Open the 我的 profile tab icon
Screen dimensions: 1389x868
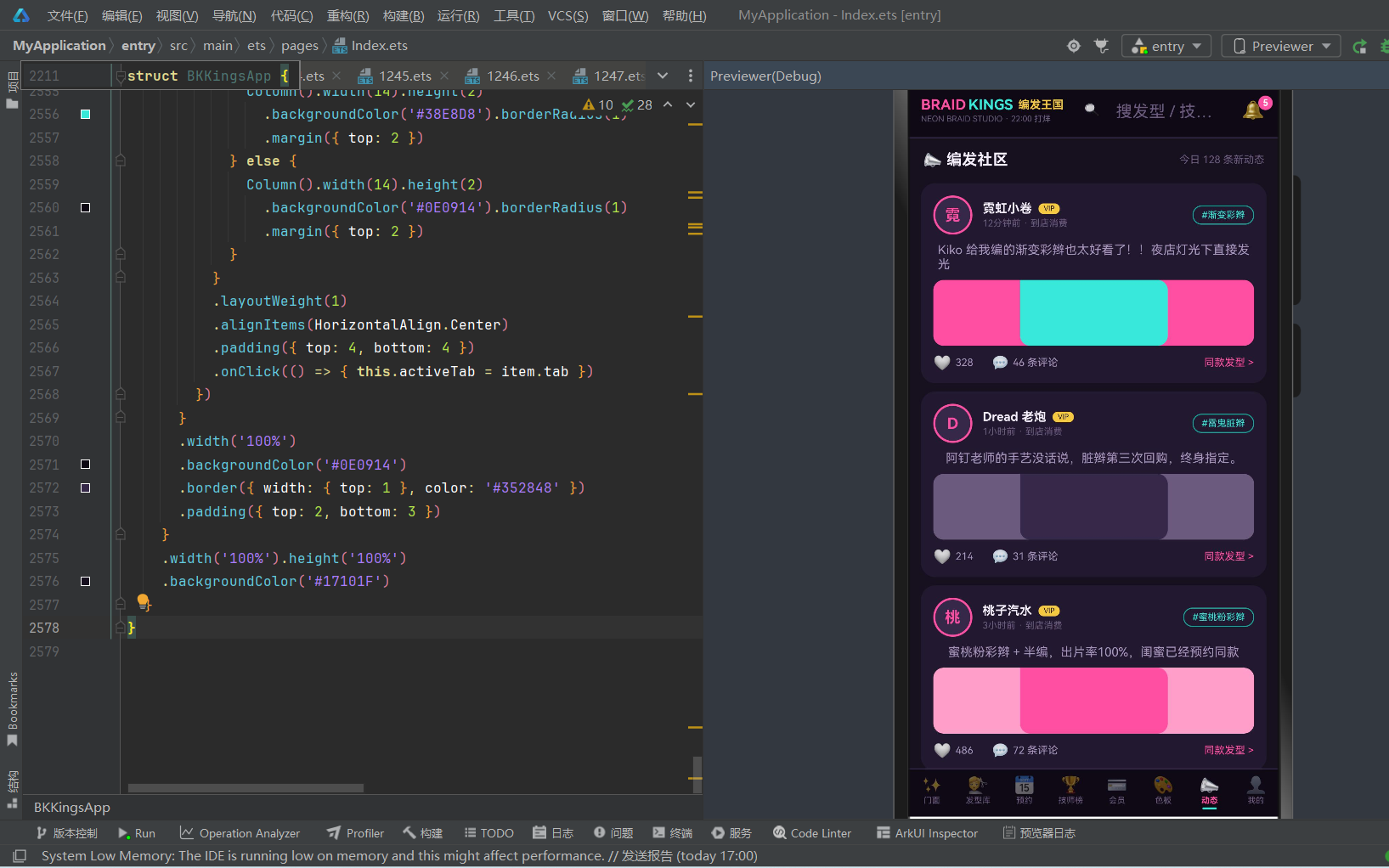(1256, 785)
